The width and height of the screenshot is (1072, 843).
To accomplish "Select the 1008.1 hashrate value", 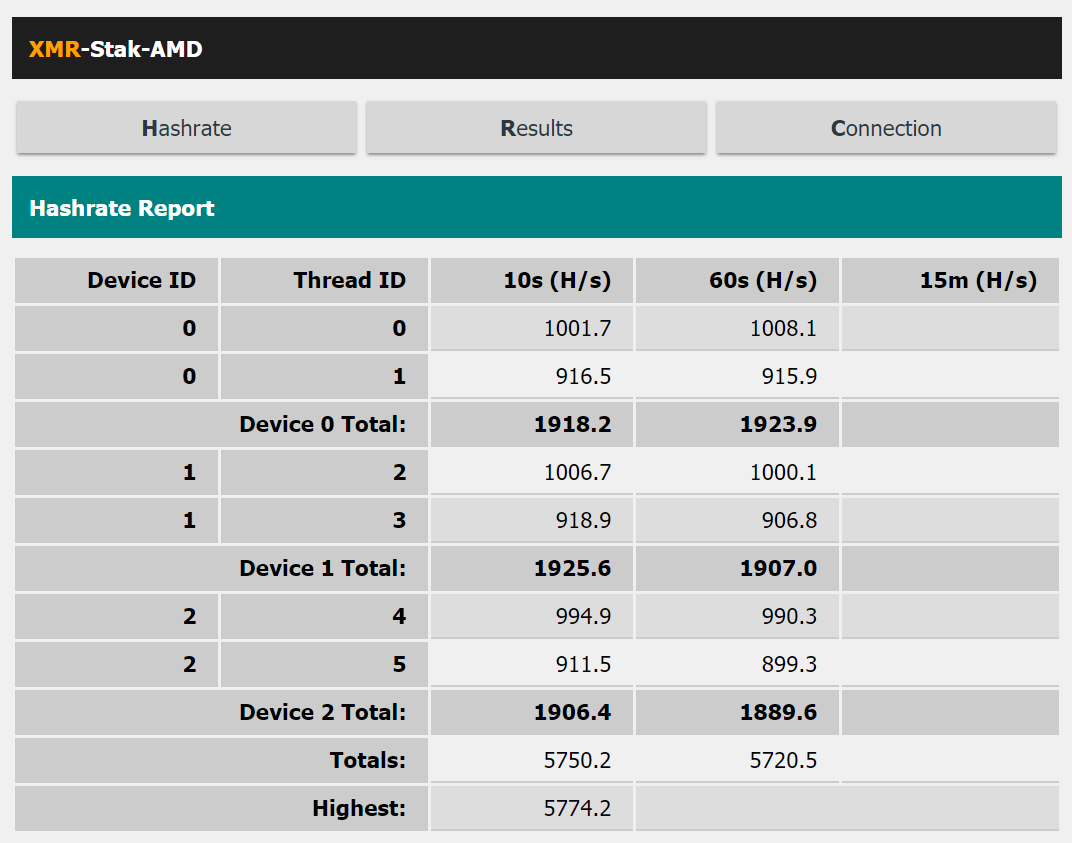I will click(x=783, y=329).
